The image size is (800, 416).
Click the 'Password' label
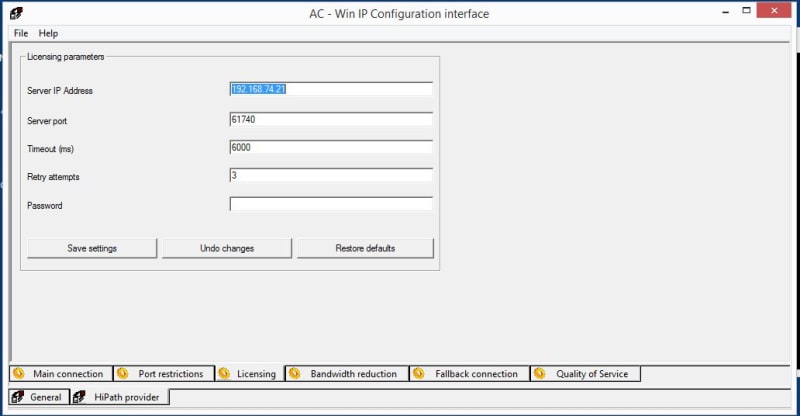coord(44,206)
